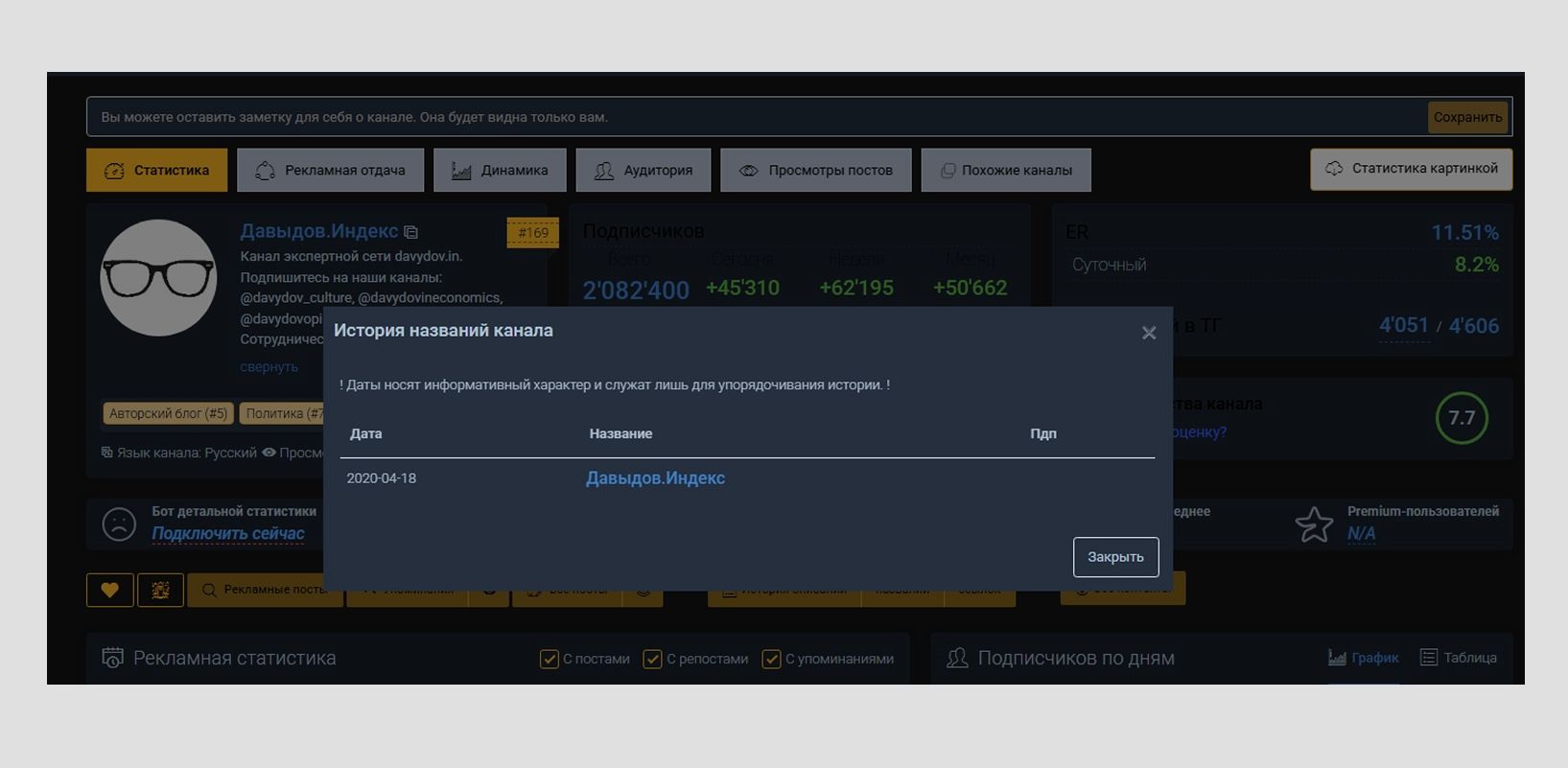Click the N/A premium users link
This screenshot has width=1568, height=768.
[1361, 534]
